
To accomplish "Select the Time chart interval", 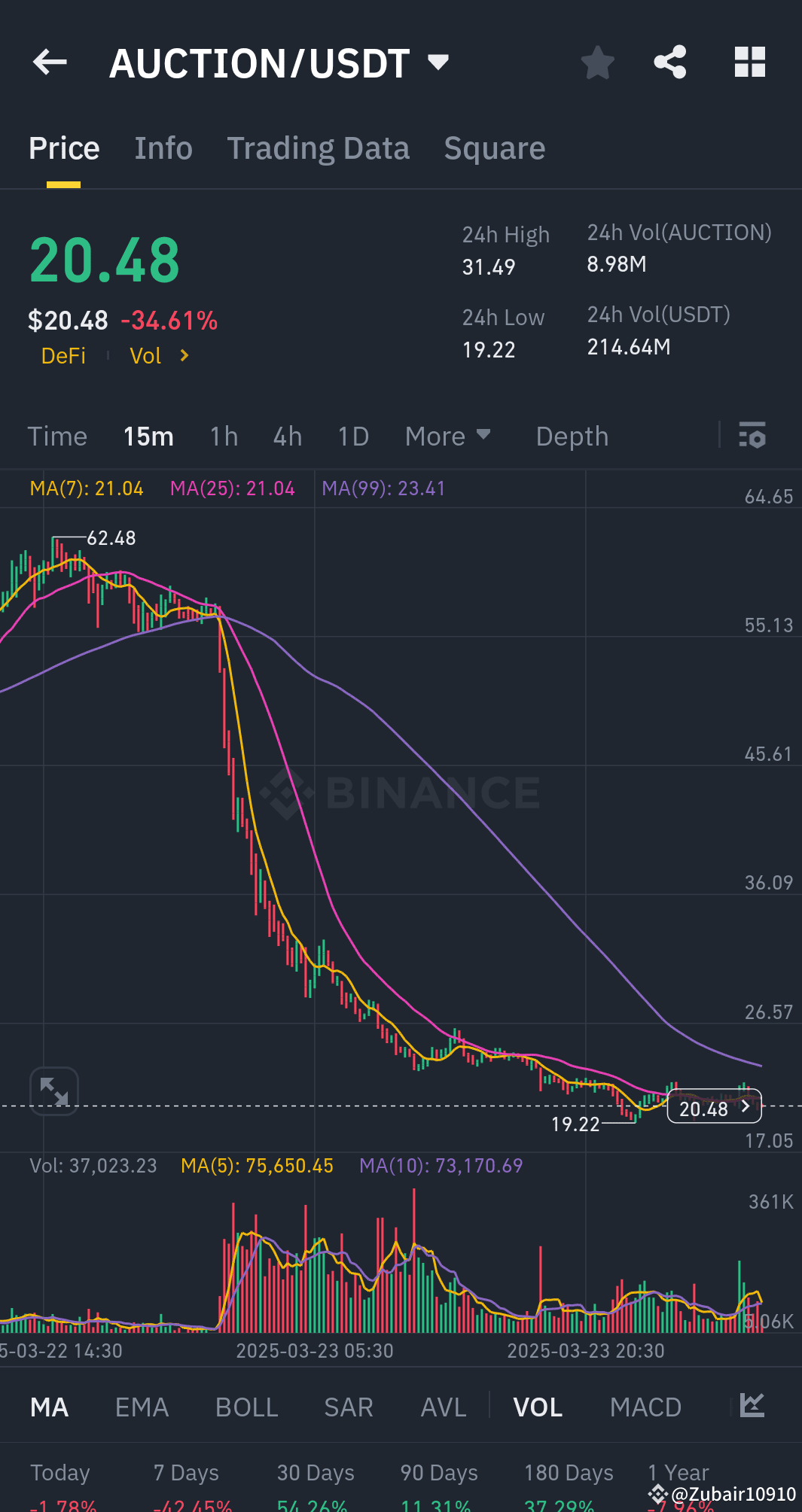I will pyautogui.click(x=57, y=437).
